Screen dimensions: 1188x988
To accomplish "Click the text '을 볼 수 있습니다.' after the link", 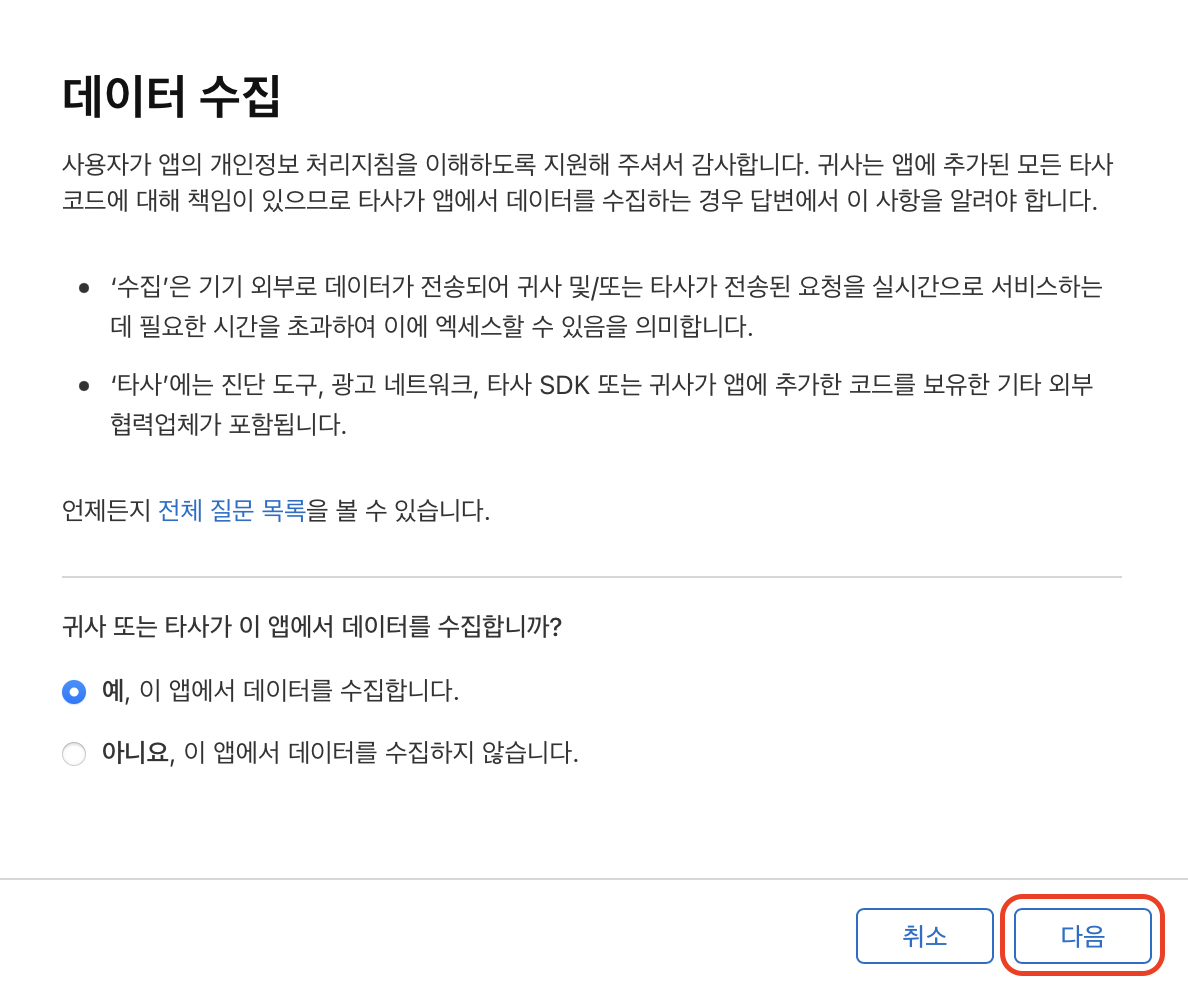I will point(398,511).
